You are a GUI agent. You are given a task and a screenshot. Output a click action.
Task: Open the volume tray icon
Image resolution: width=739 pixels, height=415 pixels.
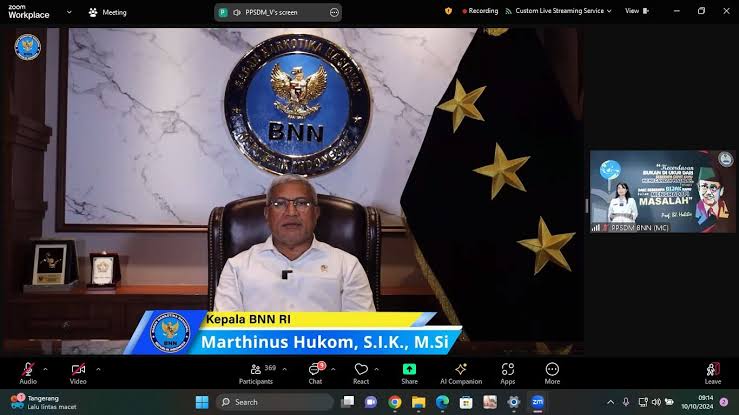point(656,402)
